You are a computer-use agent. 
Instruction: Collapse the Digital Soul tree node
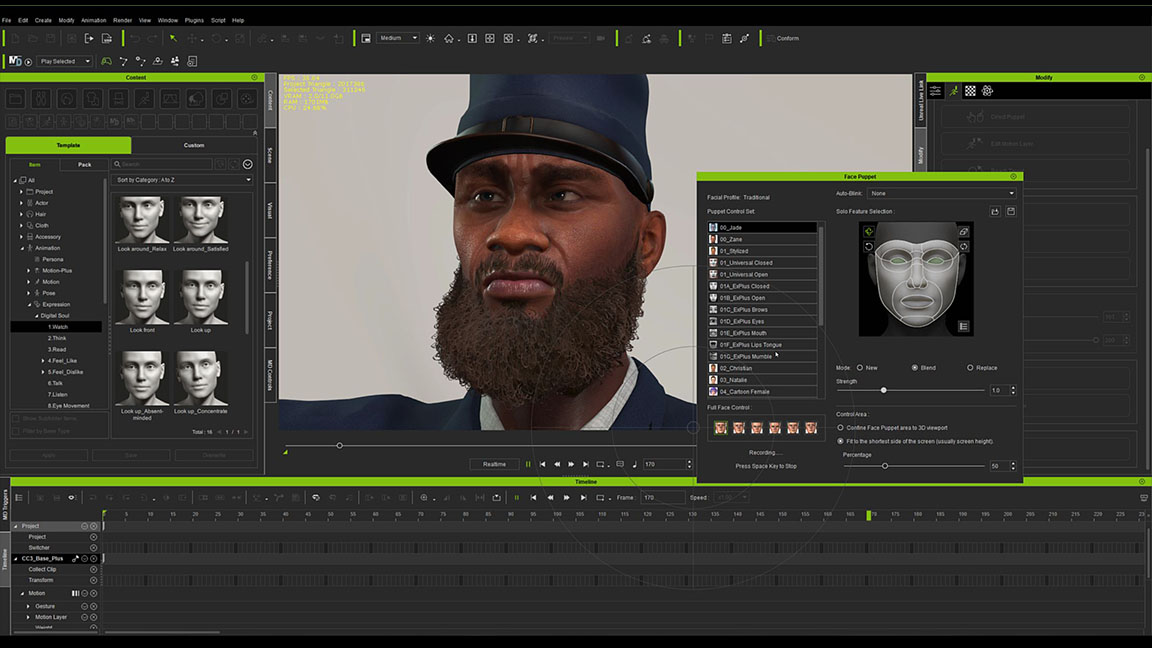coord(36,315)
